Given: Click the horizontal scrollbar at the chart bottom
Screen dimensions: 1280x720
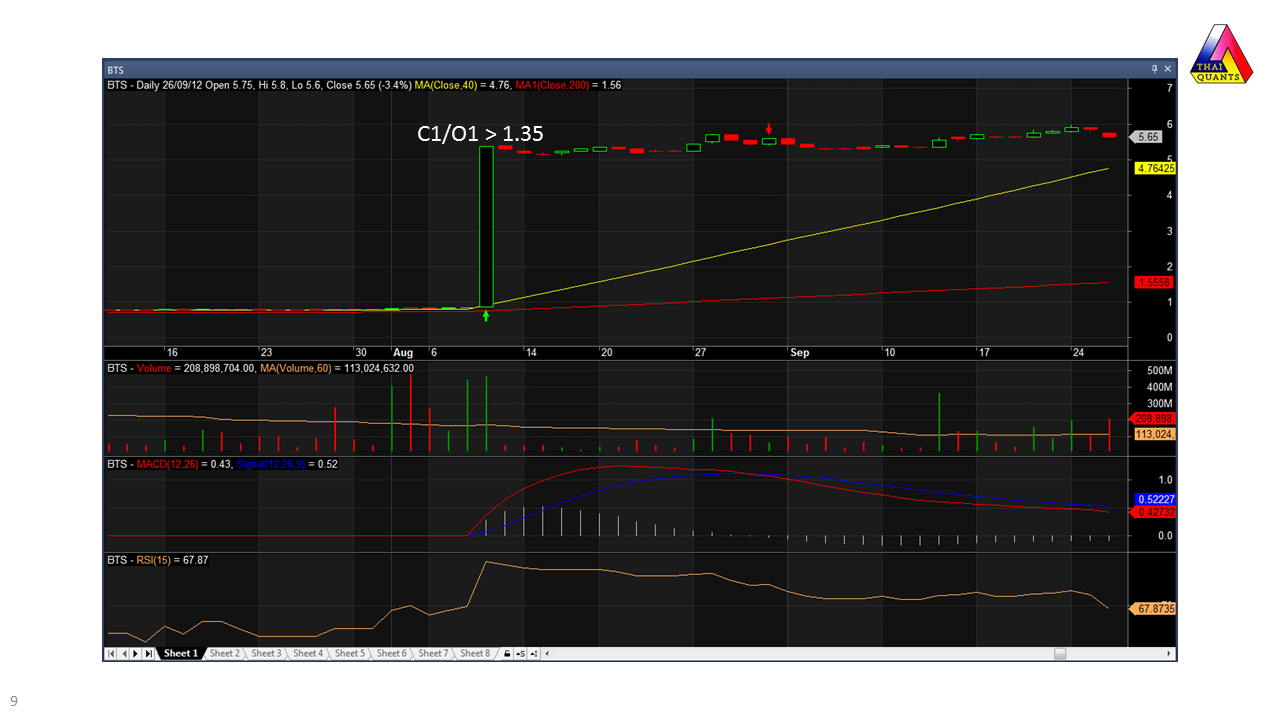Looking at the screenshot, I should [1059, 653].
